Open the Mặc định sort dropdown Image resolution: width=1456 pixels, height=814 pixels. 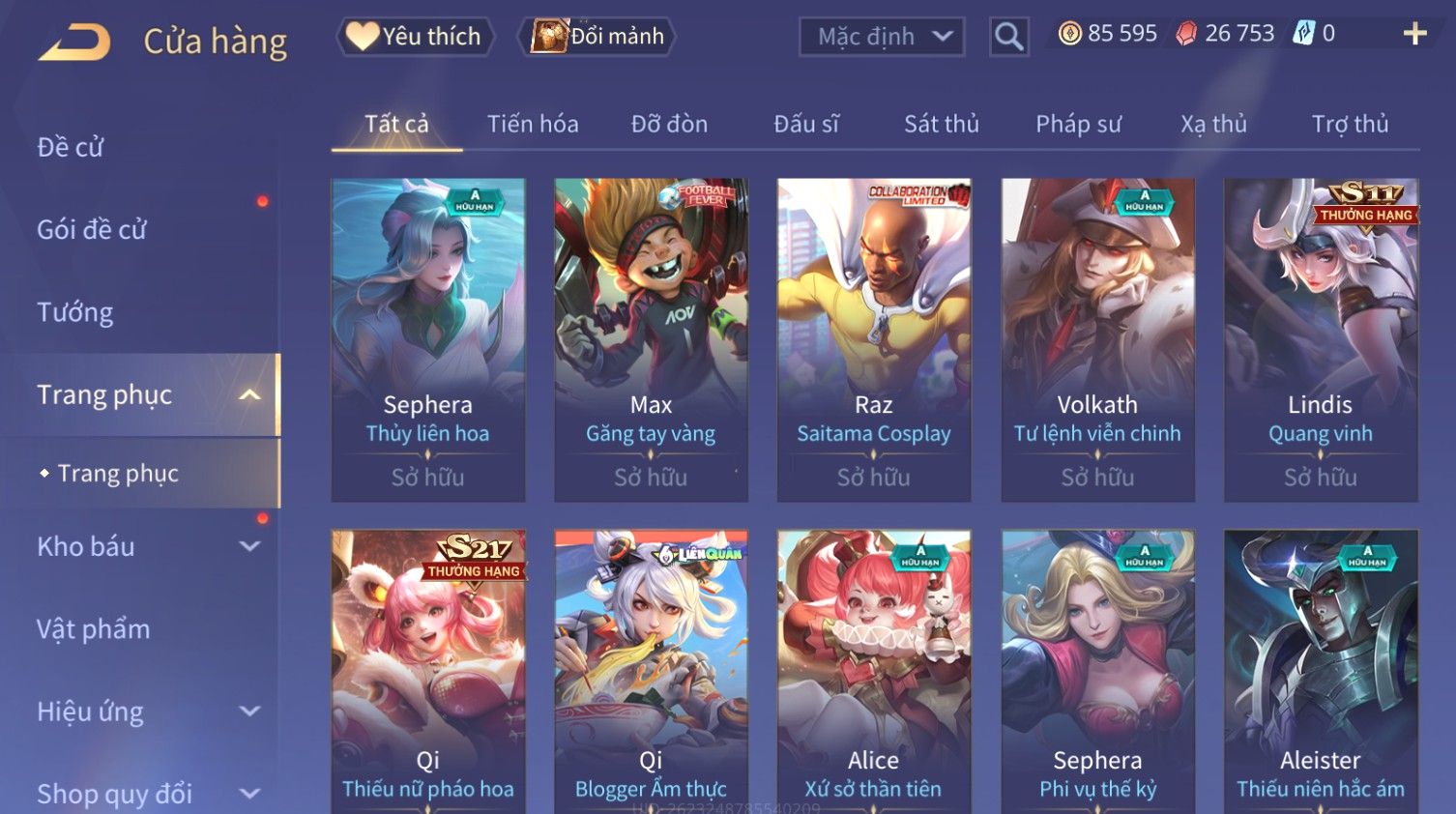(882, 37)
